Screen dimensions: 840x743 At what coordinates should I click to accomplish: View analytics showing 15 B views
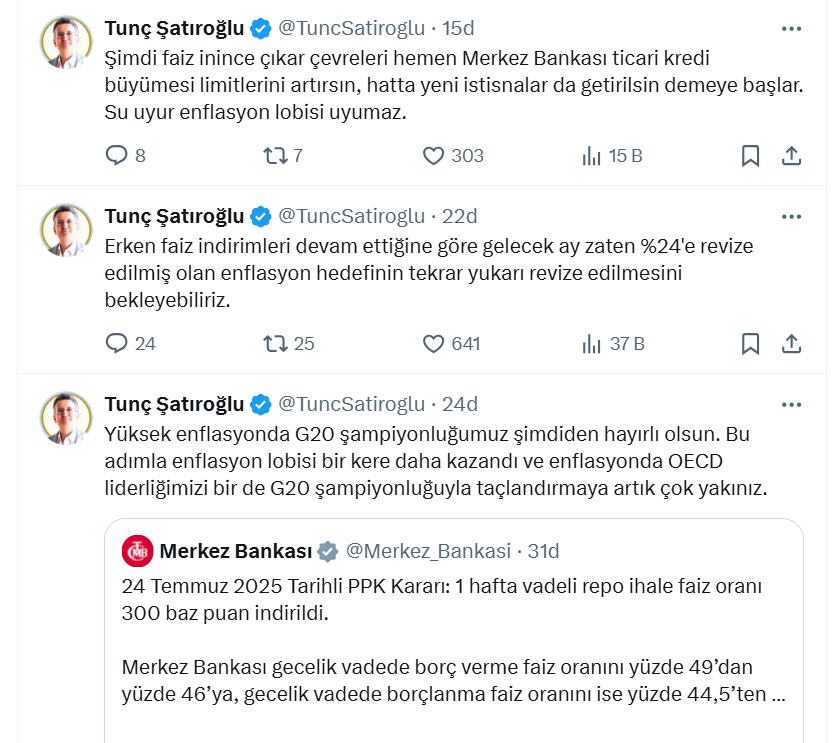point(592,156)
